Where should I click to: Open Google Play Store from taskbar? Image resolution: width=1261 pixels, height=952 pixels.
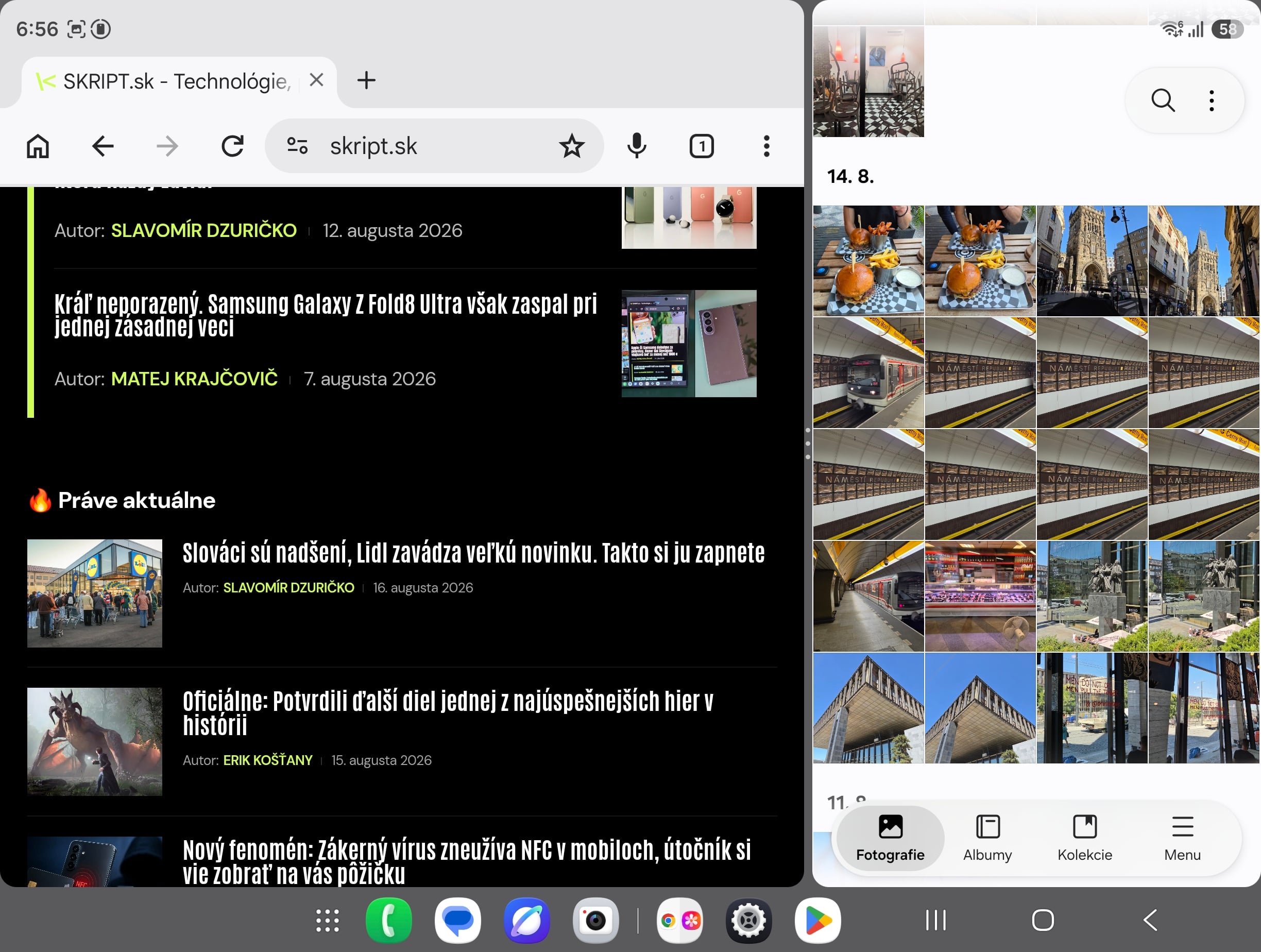point(817,921)
